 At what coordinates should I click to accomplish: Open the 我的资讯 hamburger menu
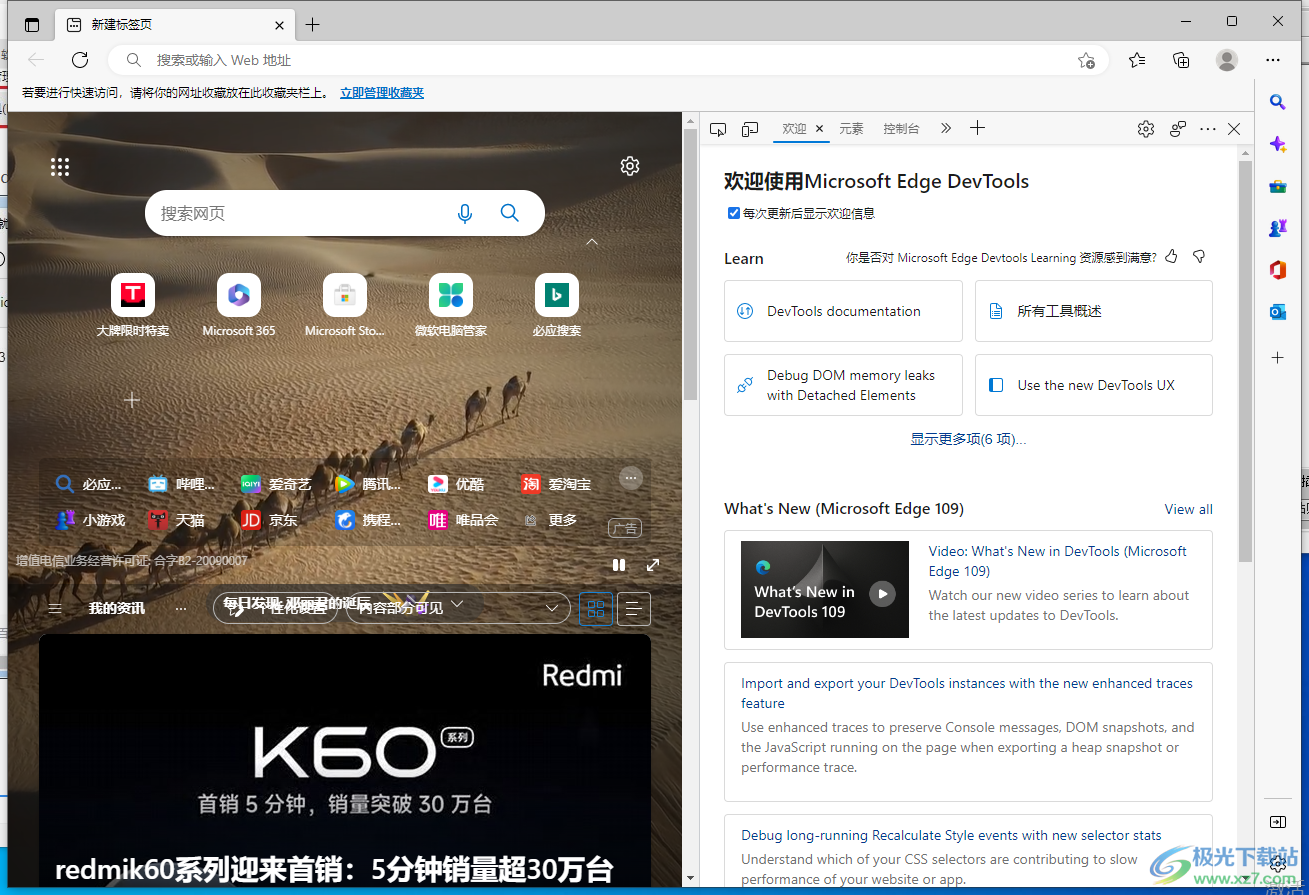[x=55, y=608]
